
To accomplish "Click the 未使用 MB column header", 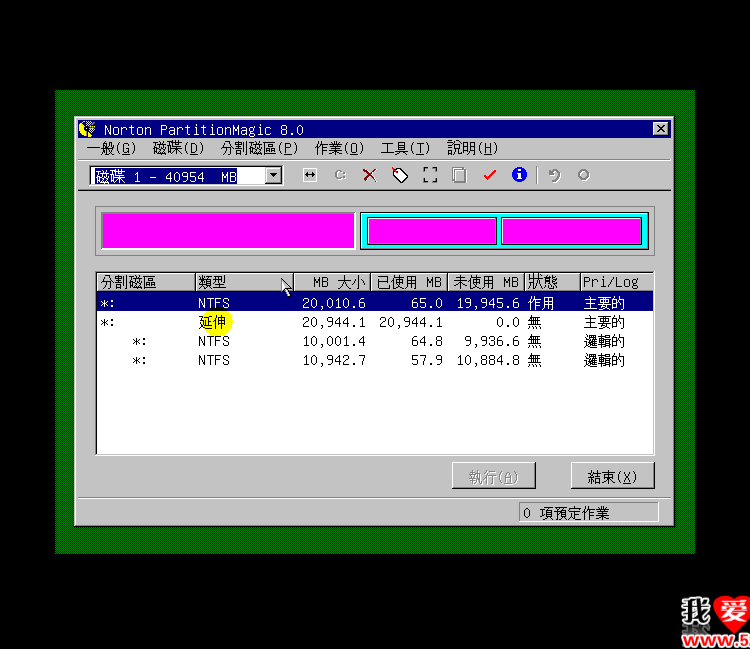I will [486, 282].
